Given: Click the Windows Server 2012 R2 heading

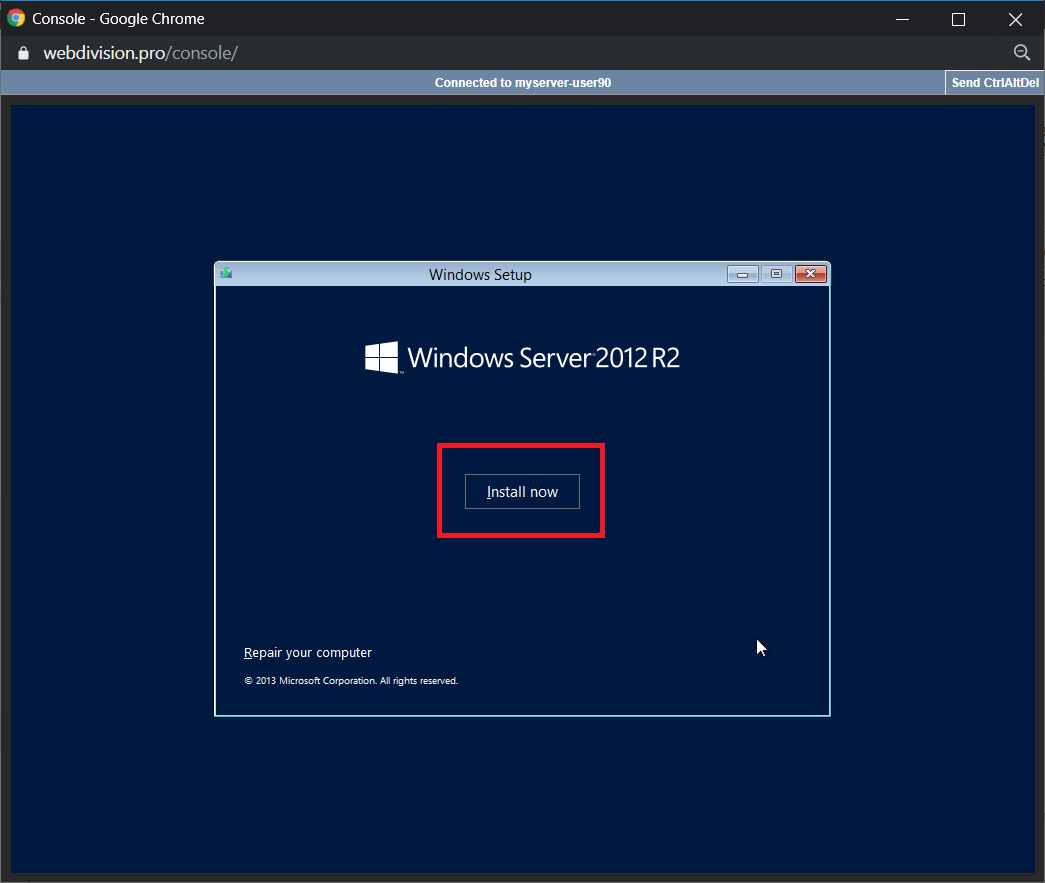Looking at the screenshot, I should 543,357.
